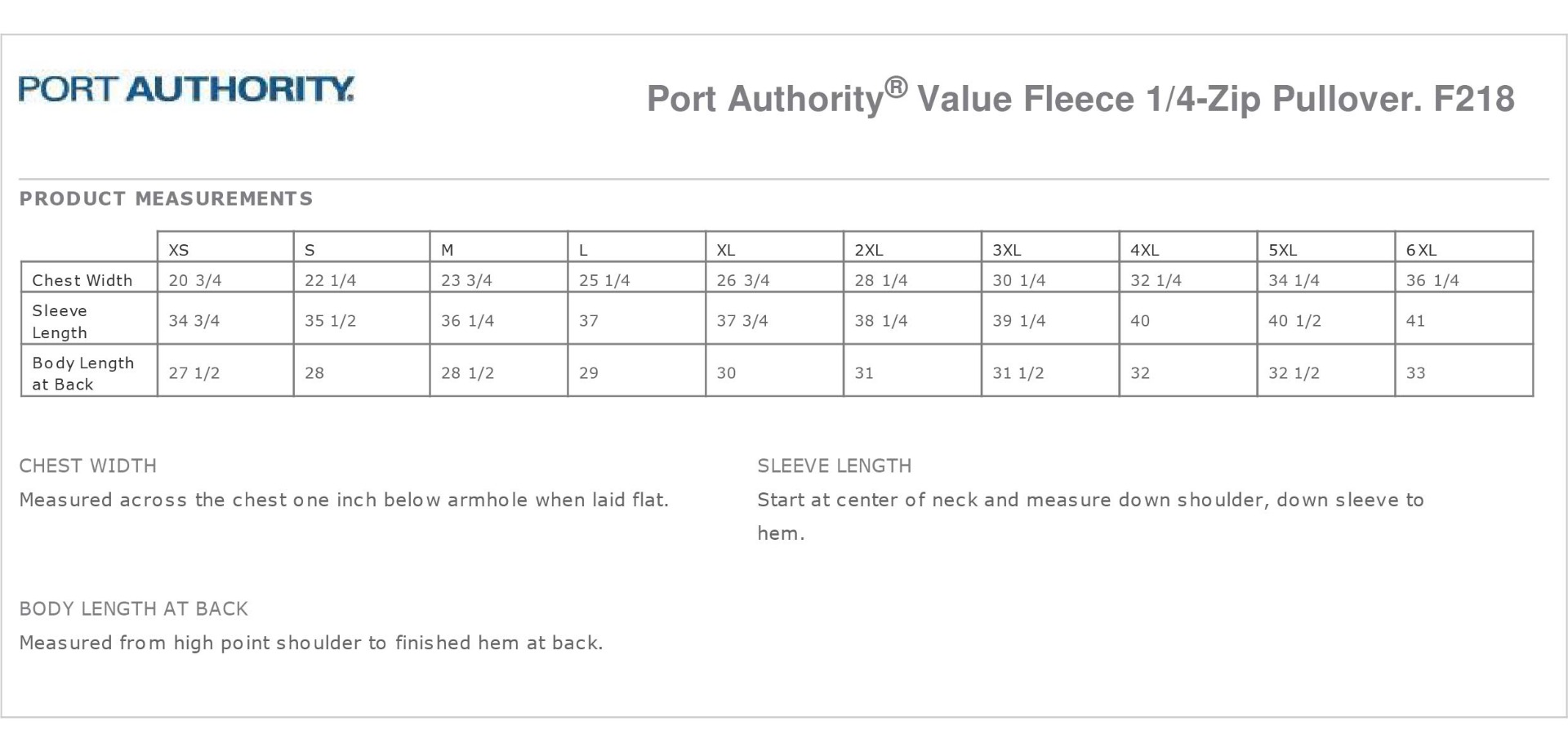Viewport: 1568px width, 735px height.
Task: Select the Body Length at Back row label
Action: tap(82, 373)
